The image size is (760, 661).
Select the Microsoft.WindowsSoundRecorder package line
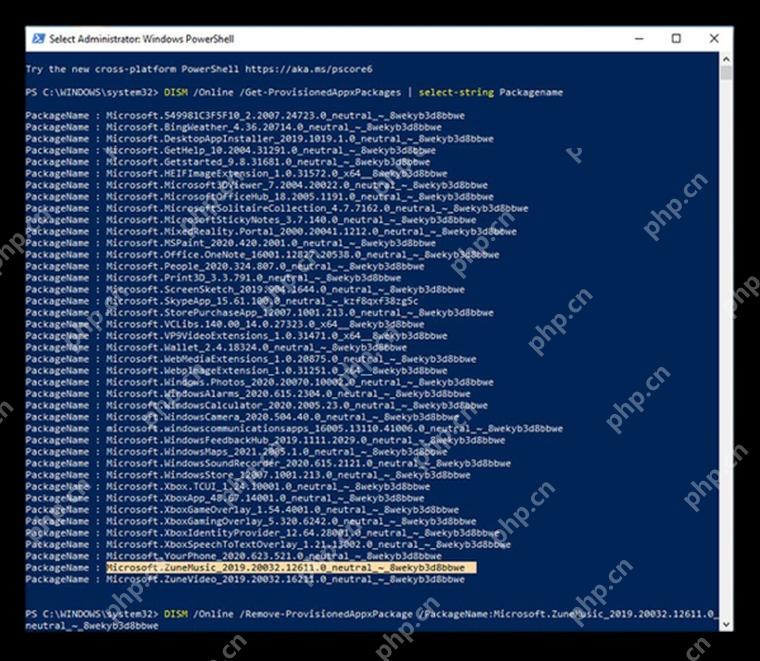click(268, 463)
